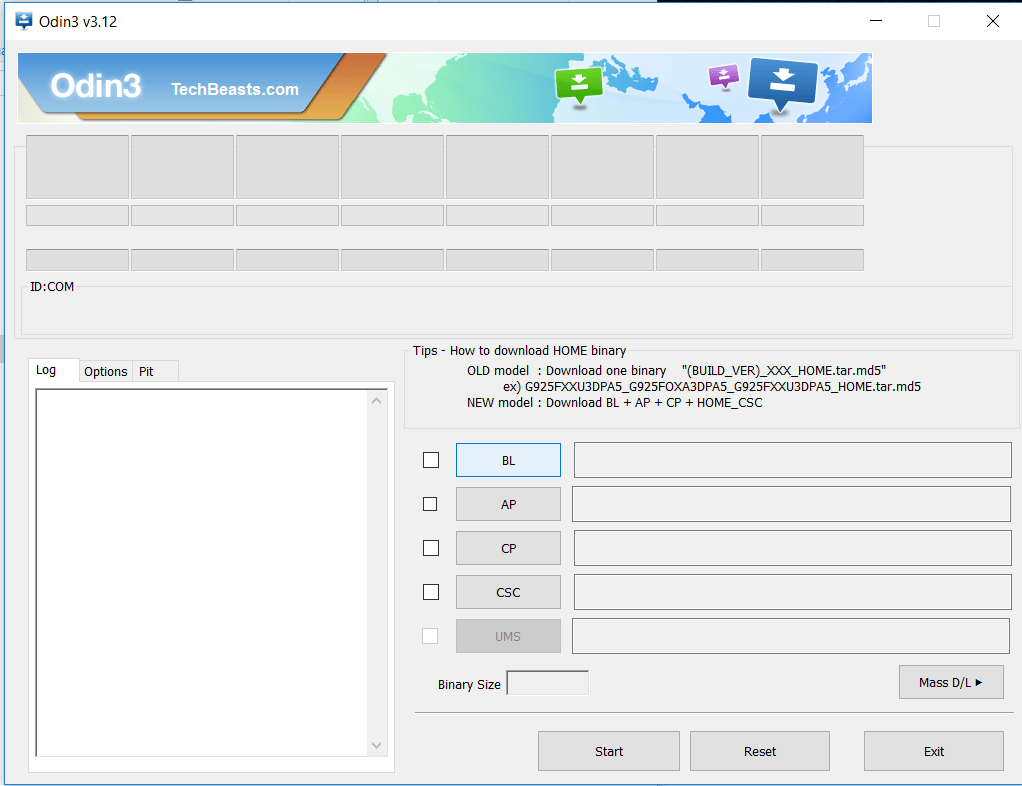The image size is (1022, 786).
Task: Toggle the disabled UMS checkbox
Action: [x=430, y=635]
